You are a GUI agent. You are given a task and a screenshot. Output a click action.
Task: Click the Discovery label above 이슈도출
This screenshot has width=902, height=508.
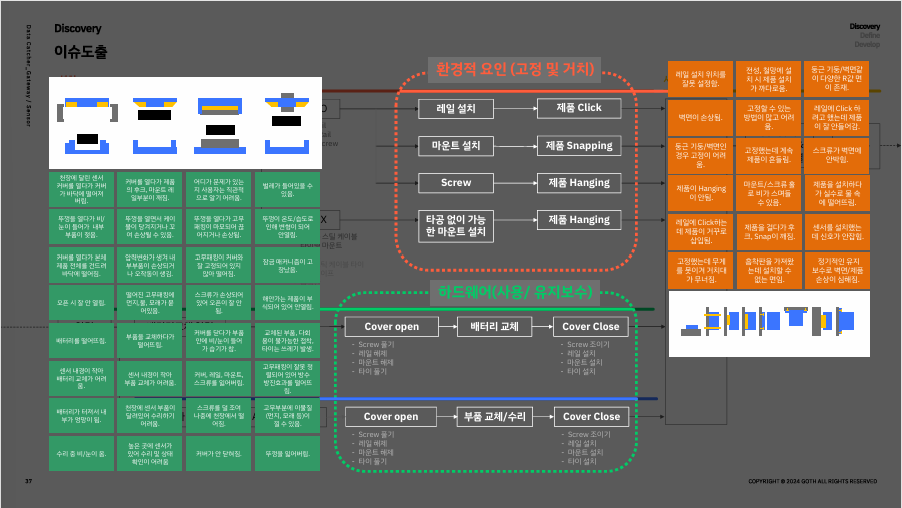pyautogui.click(x=78, y=28)
